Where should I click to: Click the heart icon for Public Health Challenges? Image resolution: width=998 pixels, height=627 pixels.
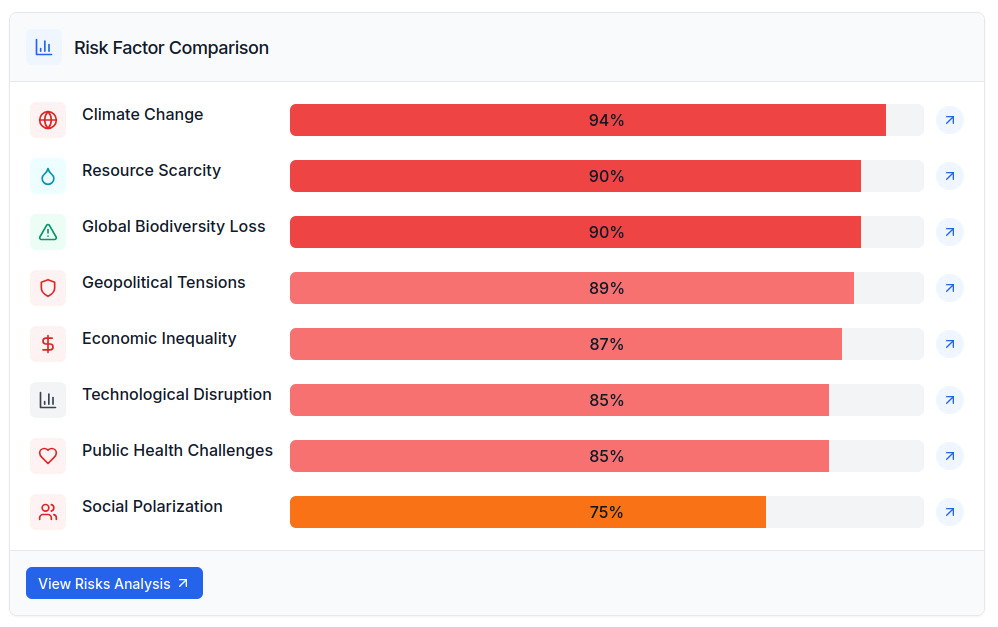[48, 456]
